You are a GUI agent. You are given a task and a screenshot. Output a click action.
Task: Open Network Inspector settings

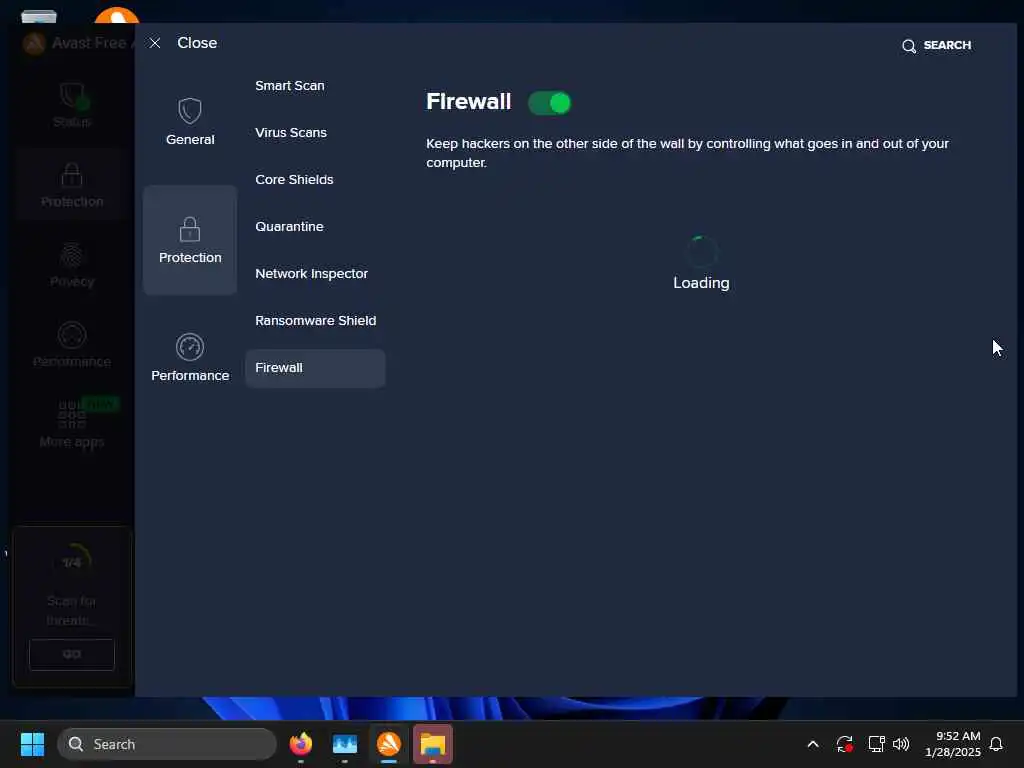point(312,274)
